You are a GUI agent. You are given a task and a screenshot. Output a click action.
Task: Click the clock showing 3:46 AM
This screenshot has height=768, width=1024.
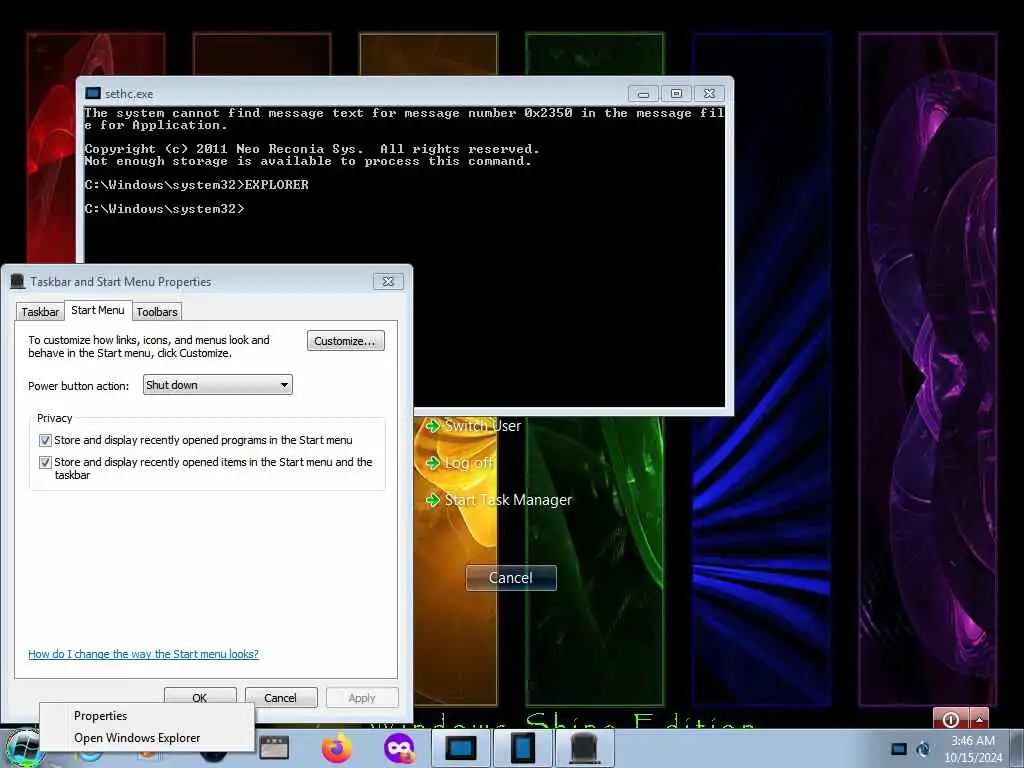(972, 741)
